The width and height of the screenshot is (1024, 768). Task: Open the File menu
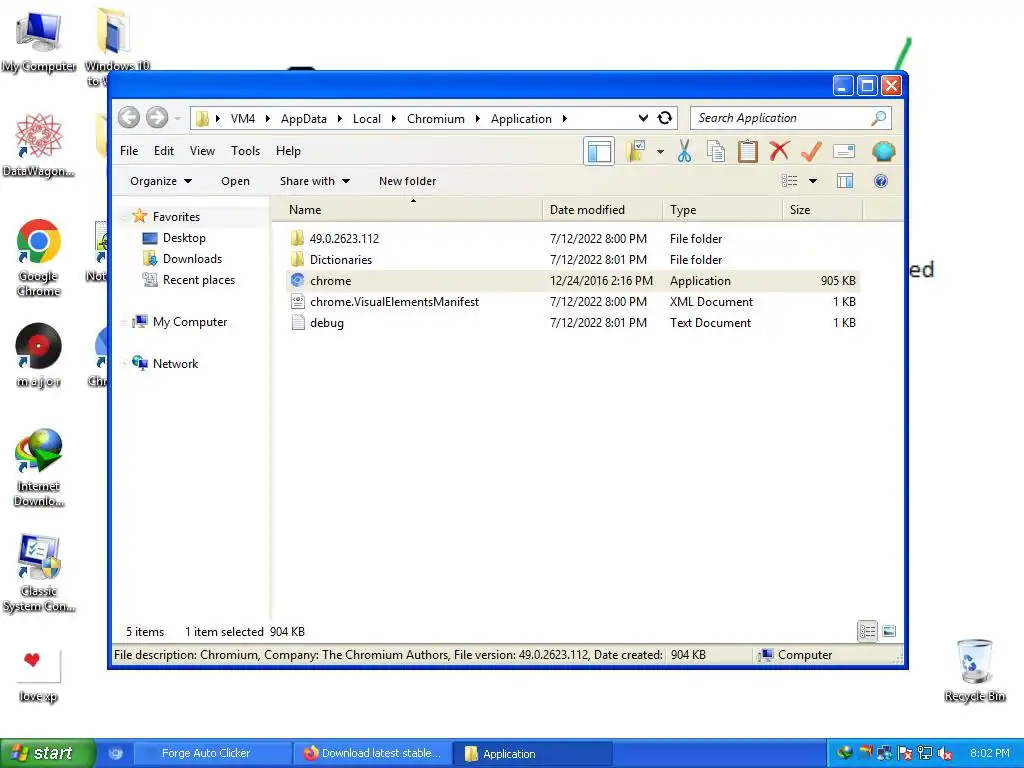tap(129, 151)
